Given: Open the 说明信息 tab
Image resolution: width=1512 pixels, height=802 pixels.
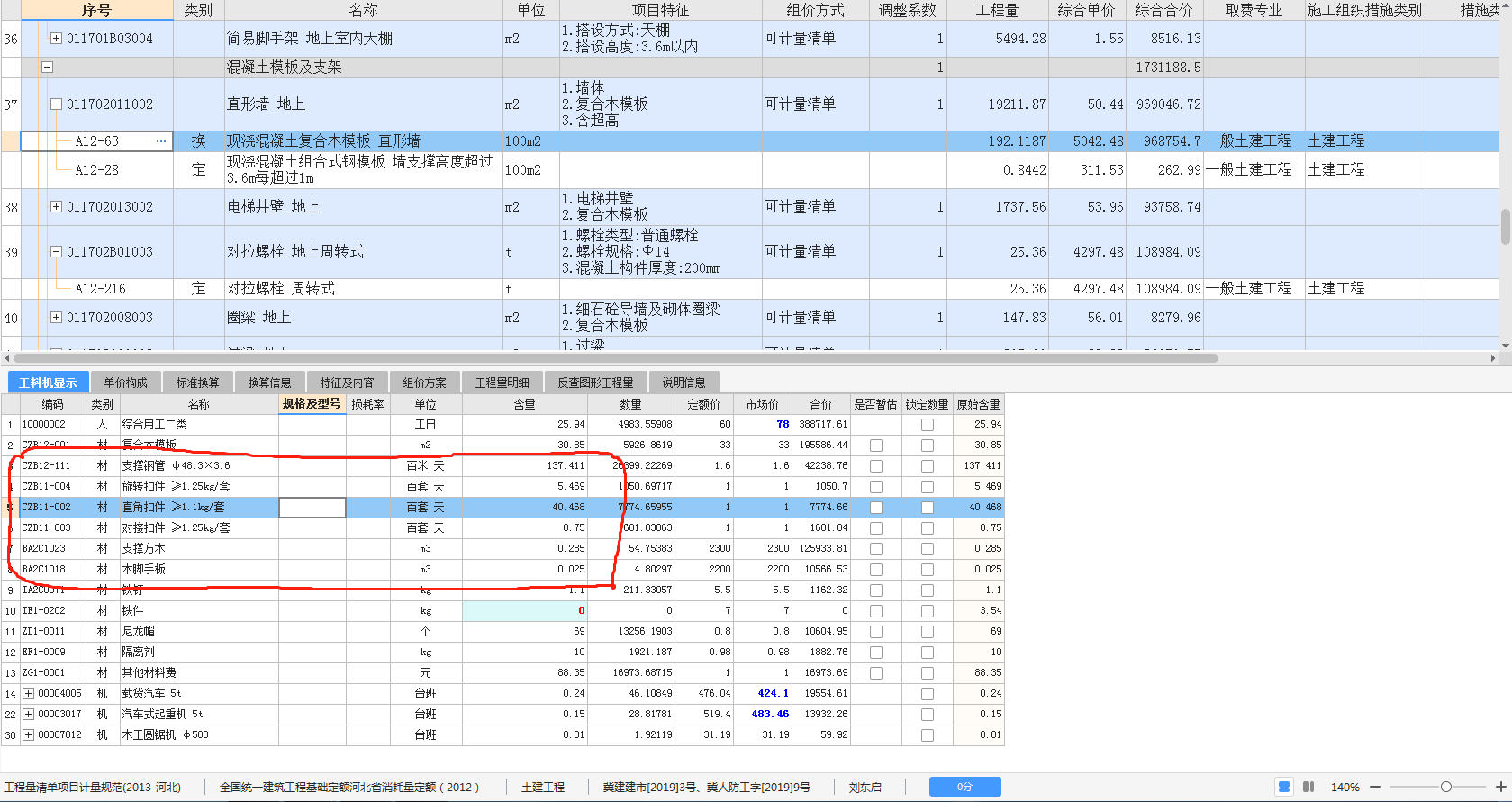Looking at the screenshot, I should [684, 383].
